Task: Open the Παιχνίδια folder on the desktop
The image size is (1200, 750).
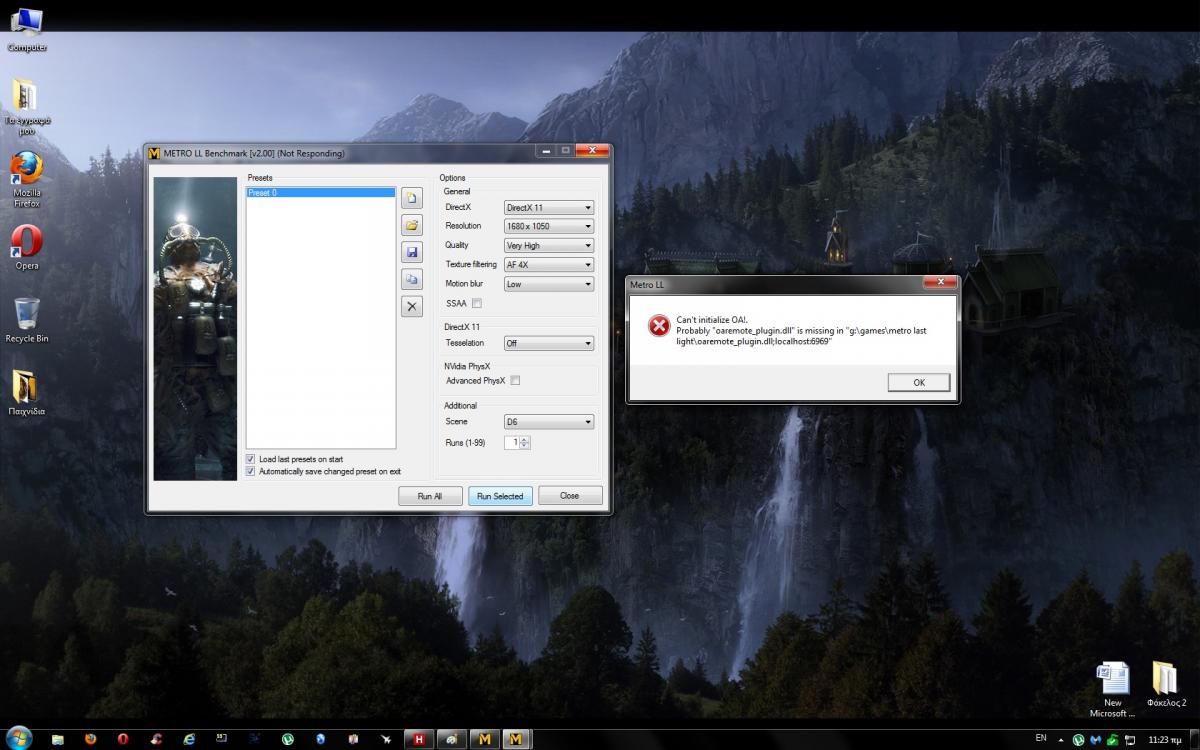Action: click(27, 392)
